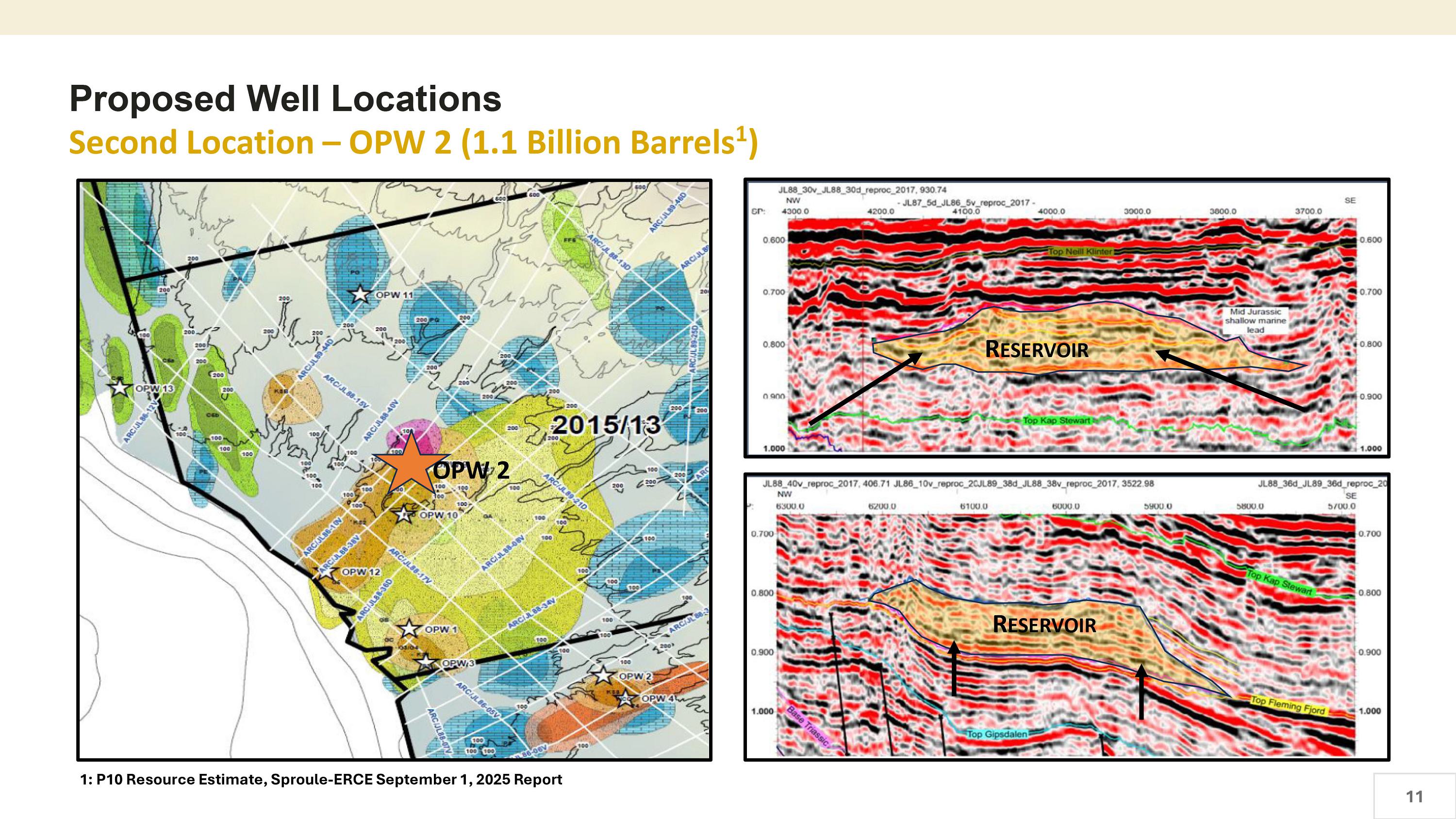Select the Top Neill Klinter horizon label
Viewport: 1456px width, 819px height.
pyautogui.click(x=1080, y=251)
